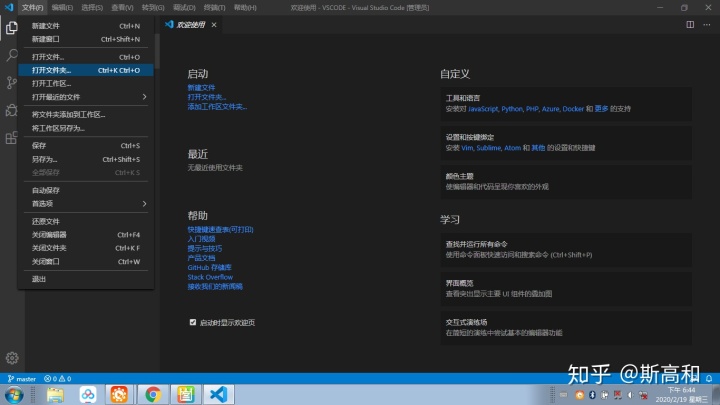This screenshot has height=405, width=720.
Task: Open the 调试(D) menu
Action: pos(184,7)
